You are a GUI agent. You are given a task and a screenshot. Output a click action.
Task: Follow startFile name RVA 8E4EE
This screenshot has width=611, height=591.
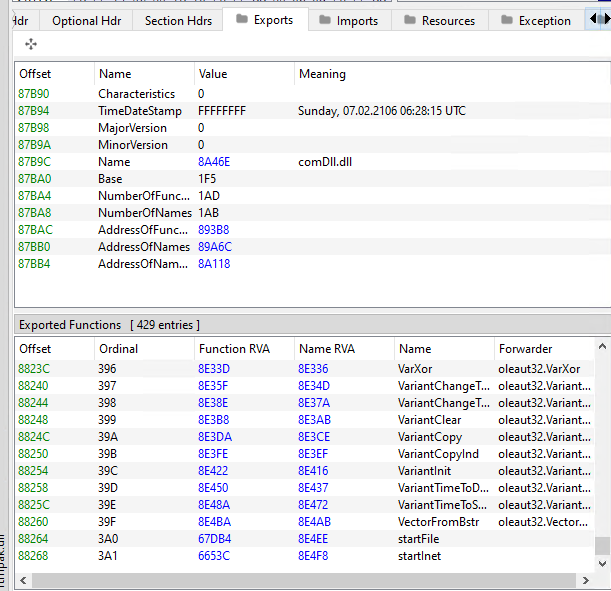point(313,539)
